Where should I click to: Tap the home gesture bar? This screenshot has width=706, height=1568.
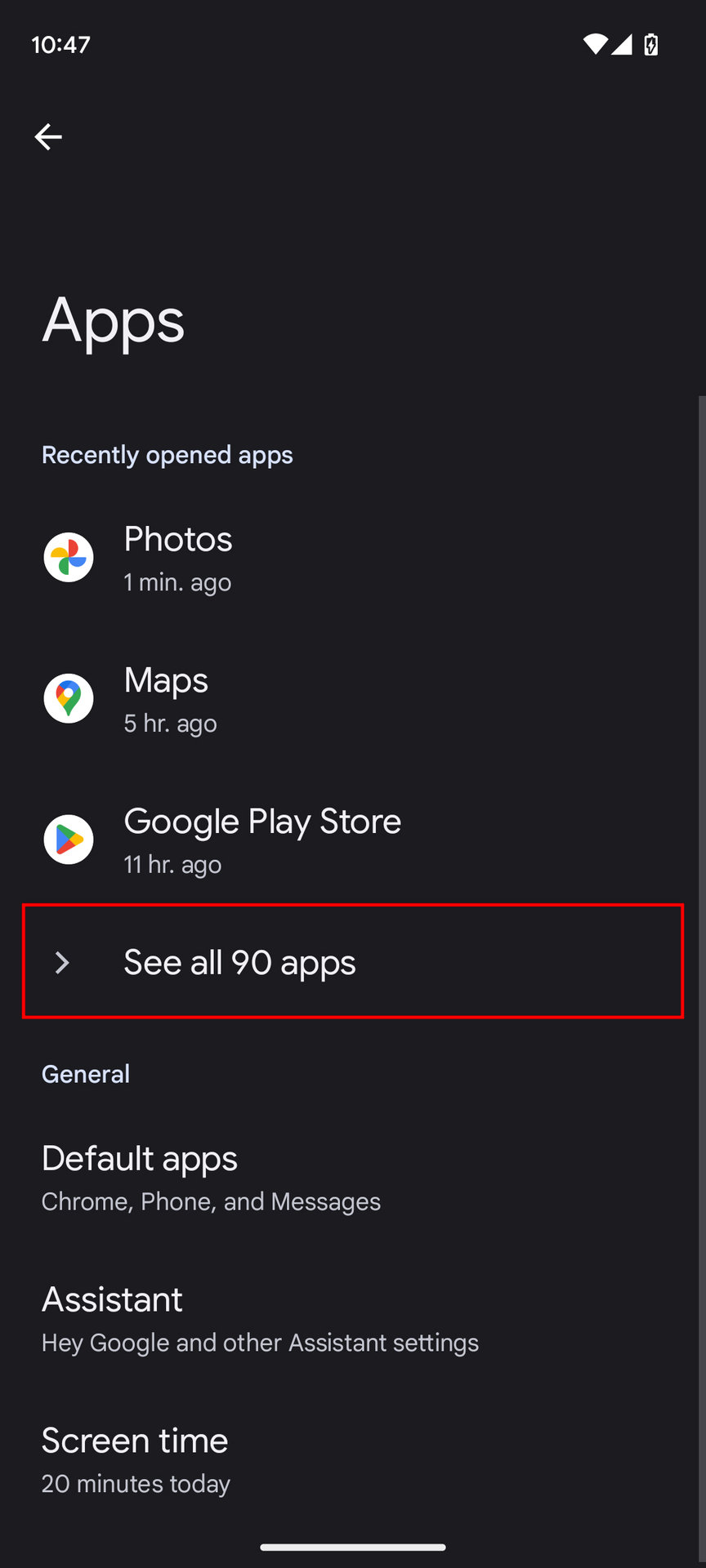coord(353,1547)
